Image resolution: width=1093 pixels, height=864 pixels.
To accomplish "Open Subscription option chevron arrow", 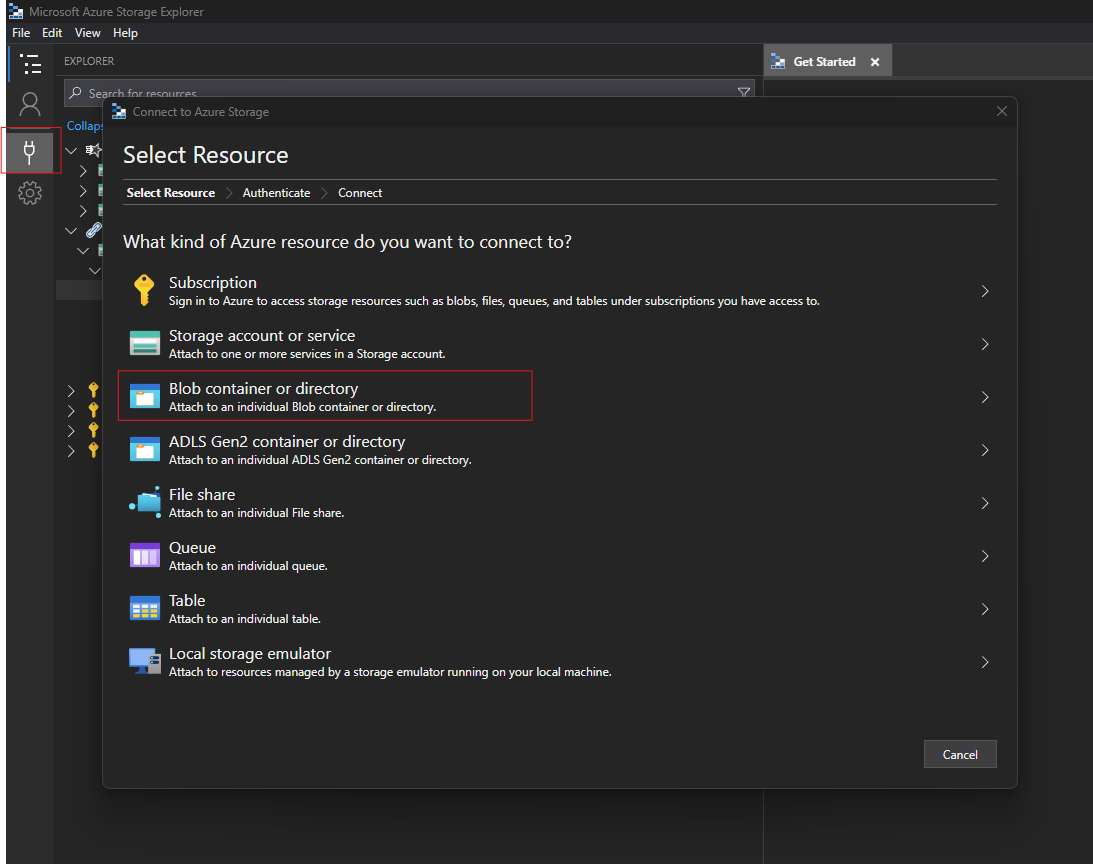I will 985,291.
